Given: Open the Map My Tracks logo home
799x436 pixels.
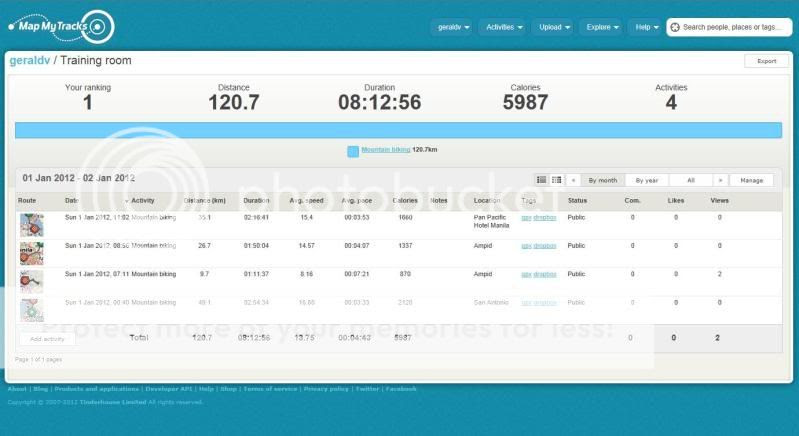Looking at the screenshot, I should point(61,26).
